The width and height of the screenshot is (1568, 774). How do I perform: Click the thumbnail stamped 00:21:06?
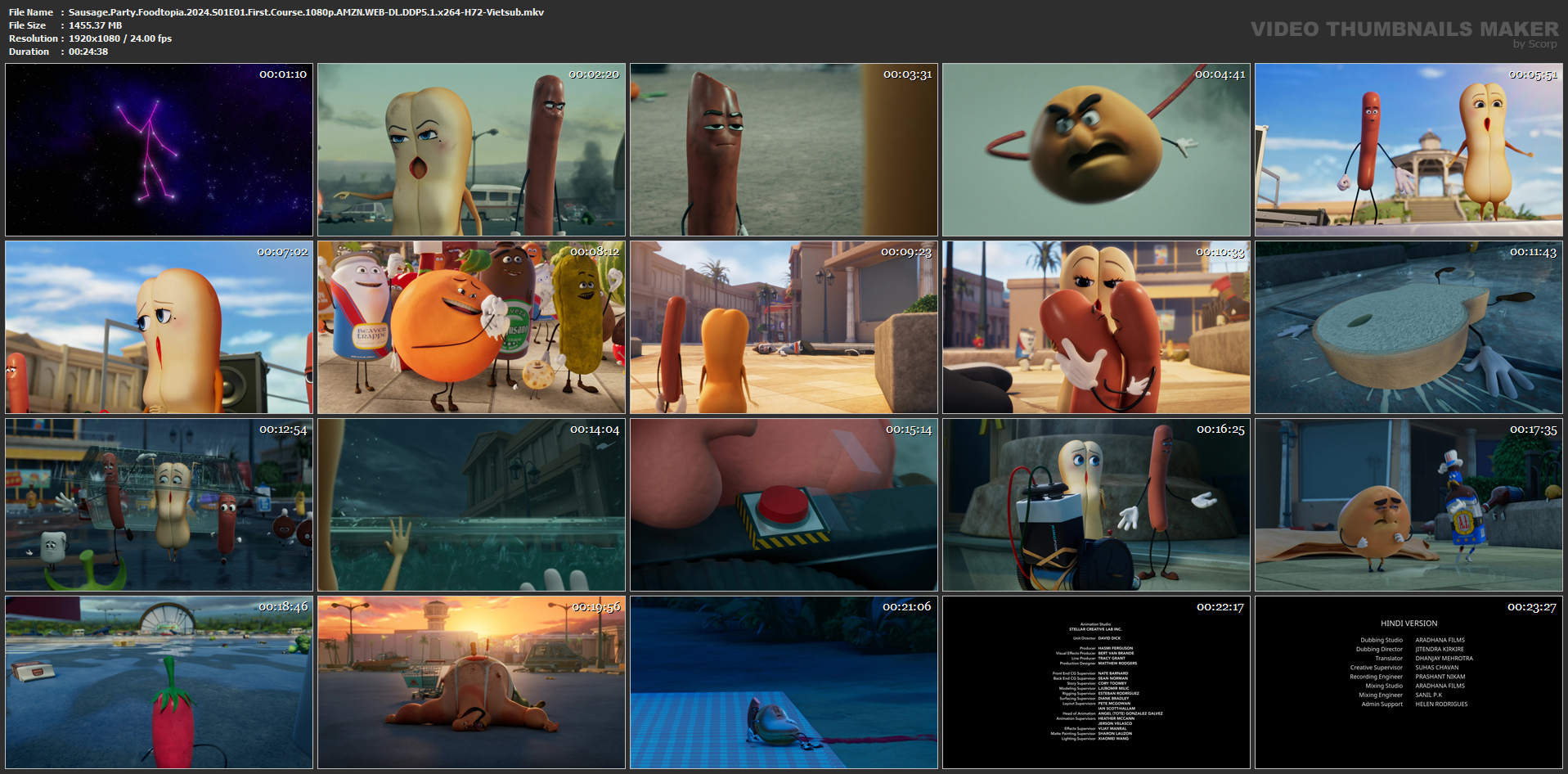tap(784, 682)
